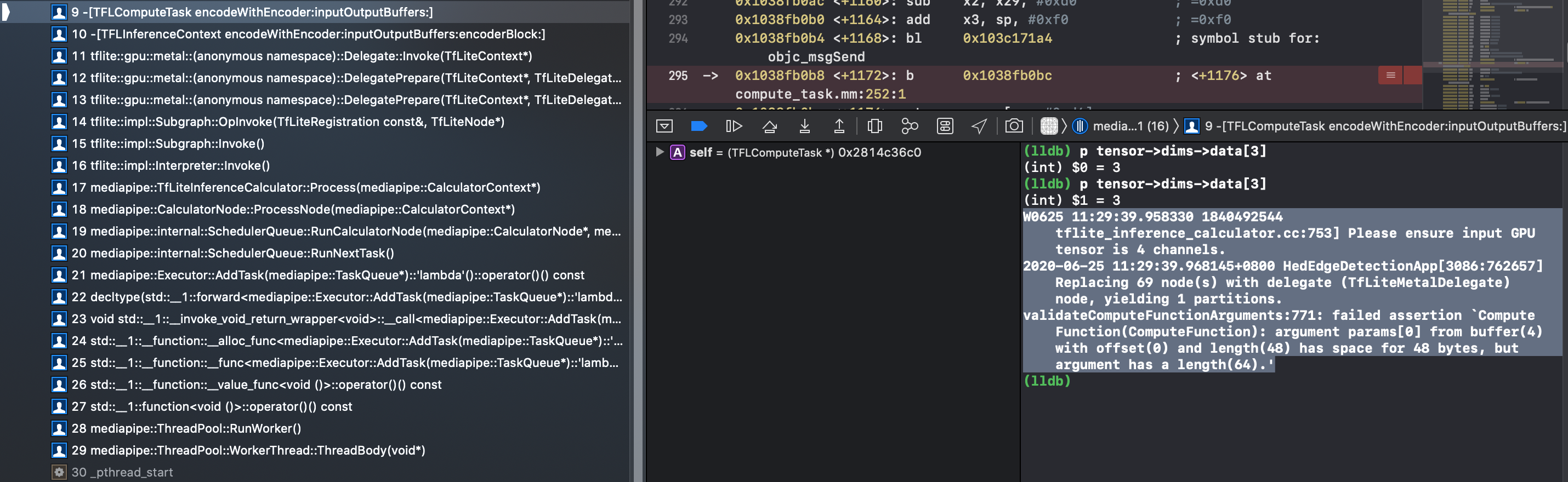Image resolution: width=1568 pixels, height=482 pixels.
Task: Select frame 17 TfLiteInferenceCalculator::Process
Action: [315, 187]
